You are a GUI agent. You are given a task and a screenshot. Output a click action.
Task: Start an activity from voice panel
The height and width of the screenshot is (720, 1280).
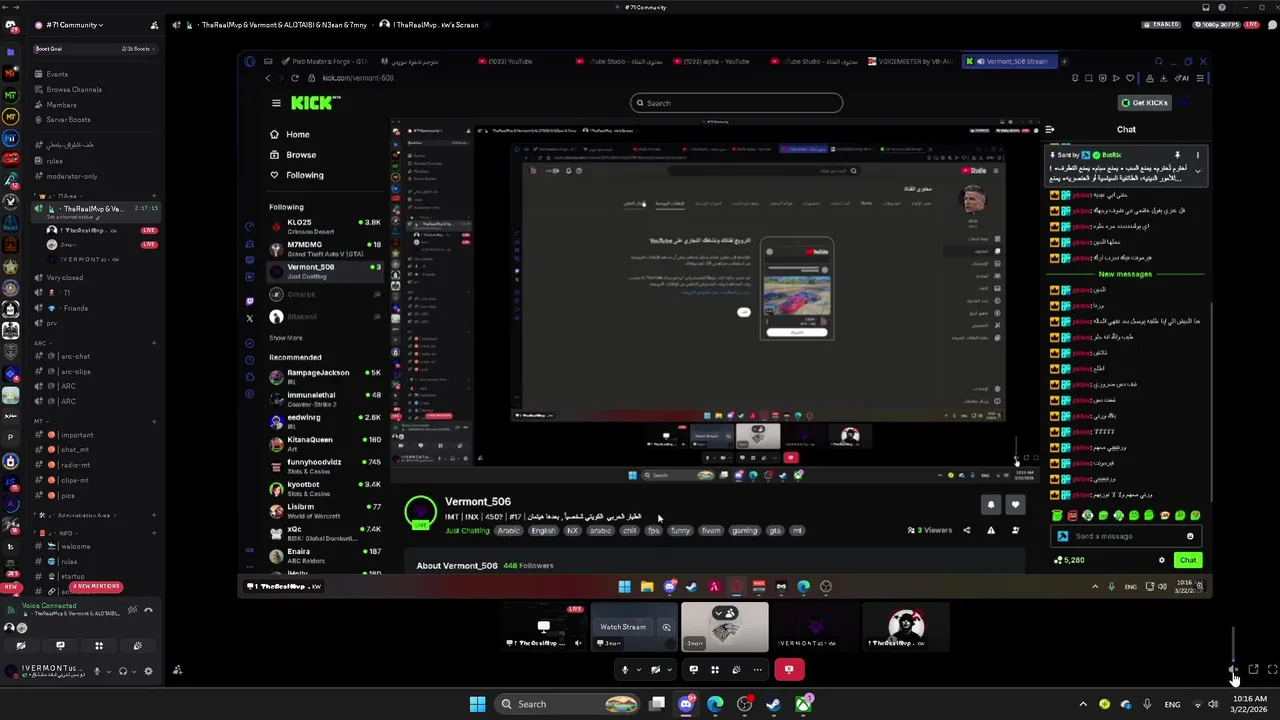99,646
